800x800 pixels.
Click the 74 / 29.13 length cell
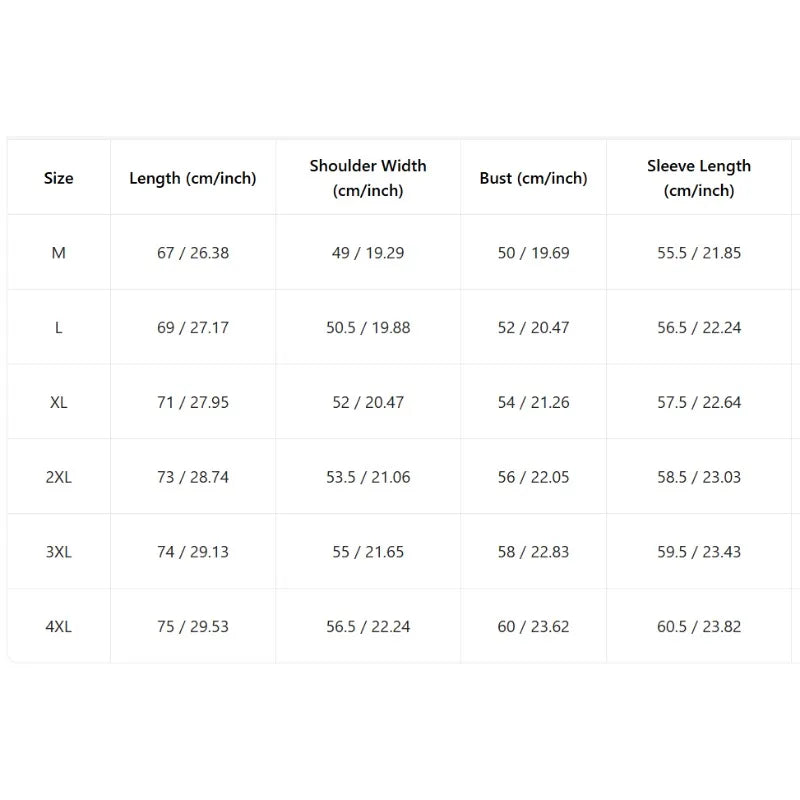(x=193, y=552)
